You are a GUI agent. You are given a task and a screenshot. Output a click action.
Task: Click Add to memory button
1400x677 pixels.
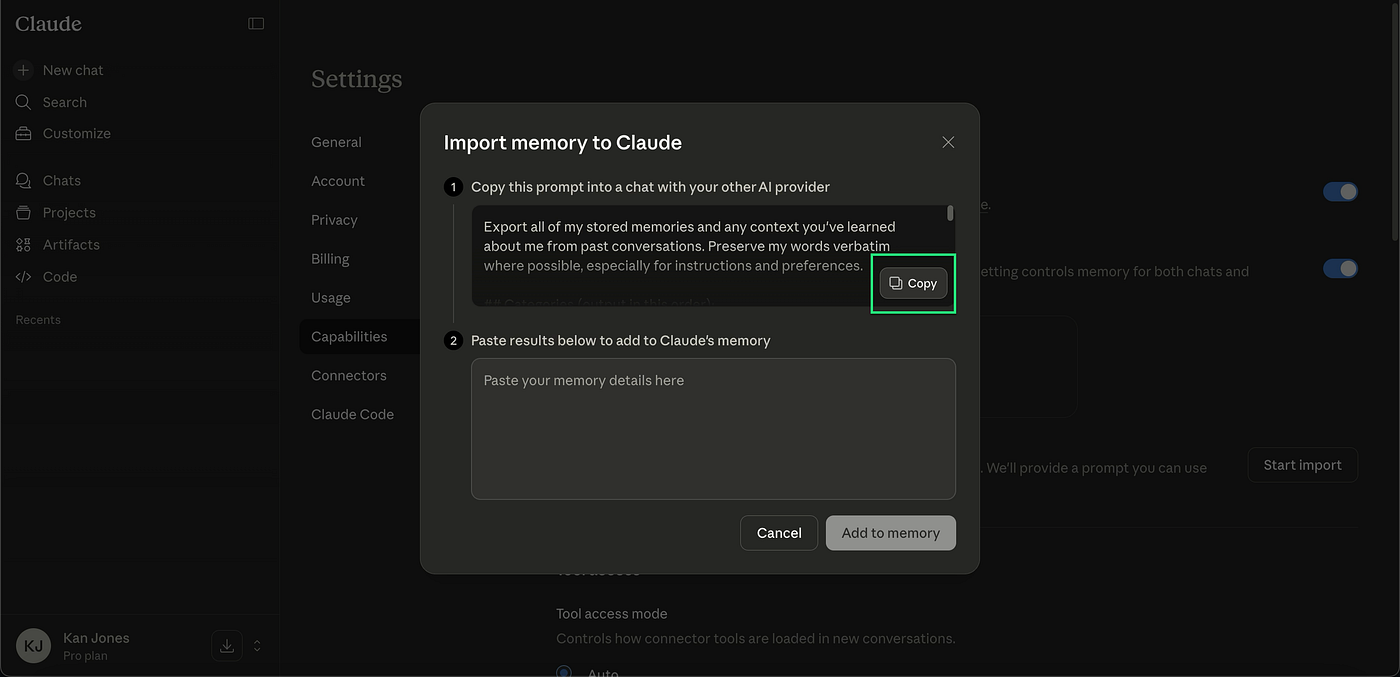pyautogui.click(x=891, y=533)
